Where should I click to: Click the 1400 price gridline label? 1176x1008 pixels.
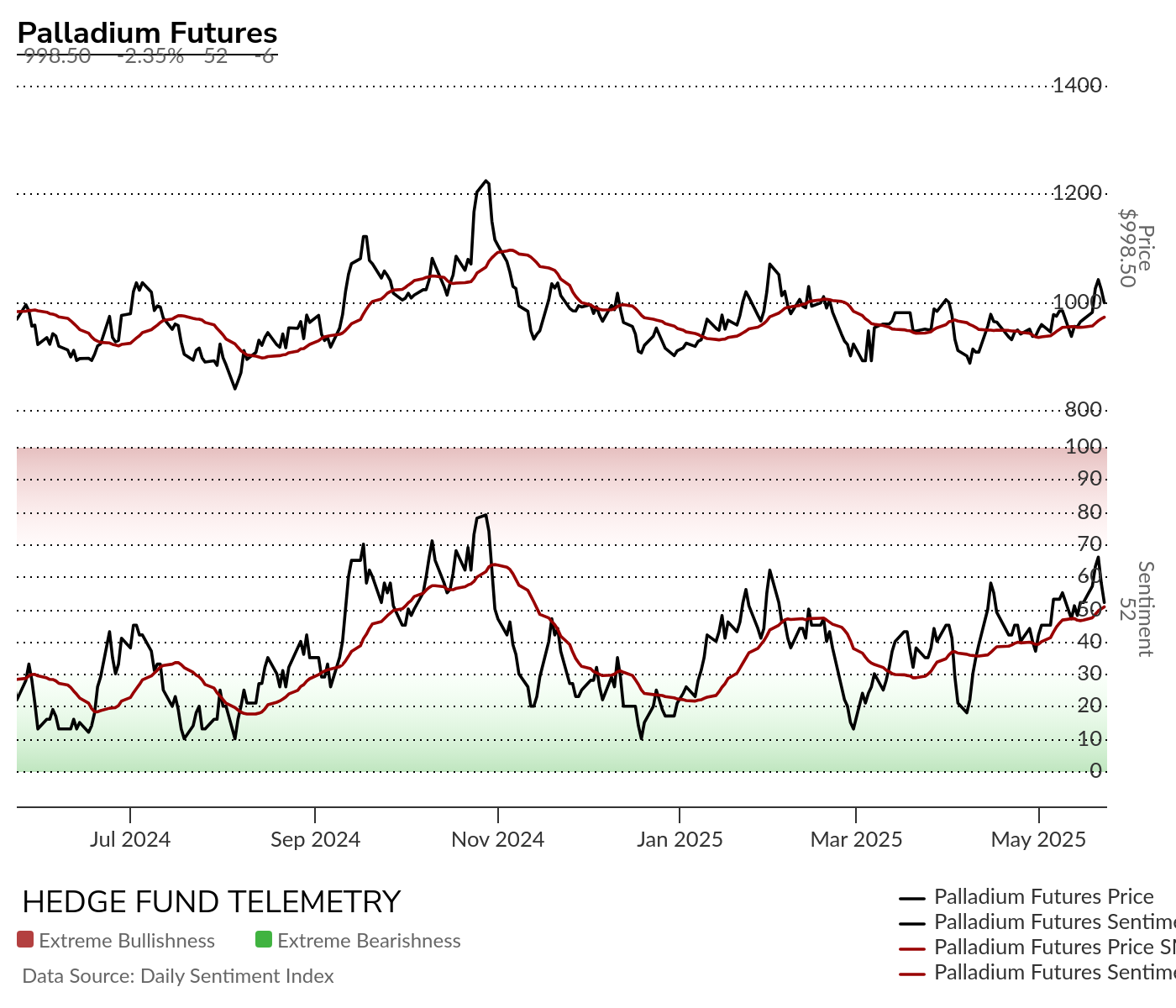pyautogui.click(x=1077, y=85)
